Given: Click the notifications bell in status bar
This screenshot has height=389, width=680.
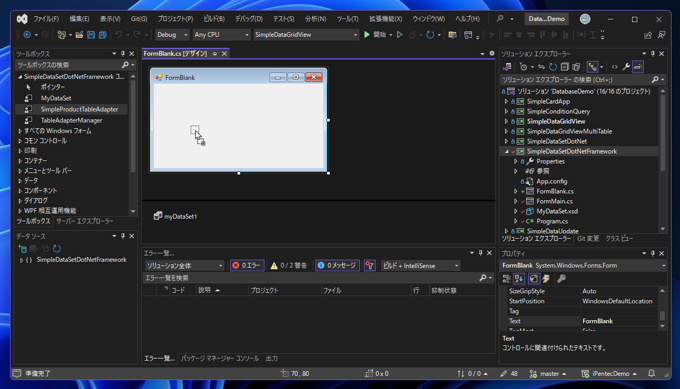Looking at the screenshot, I should click(x=651, y=373).
